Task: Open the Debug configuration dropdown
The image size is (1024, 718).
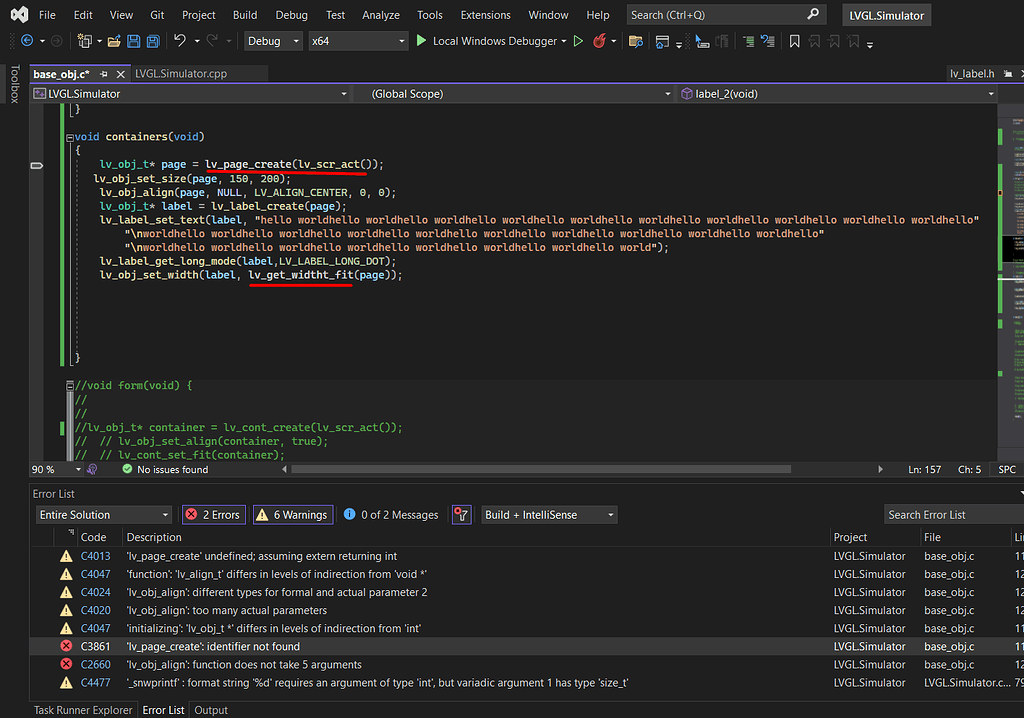Action: coord(273,41)
